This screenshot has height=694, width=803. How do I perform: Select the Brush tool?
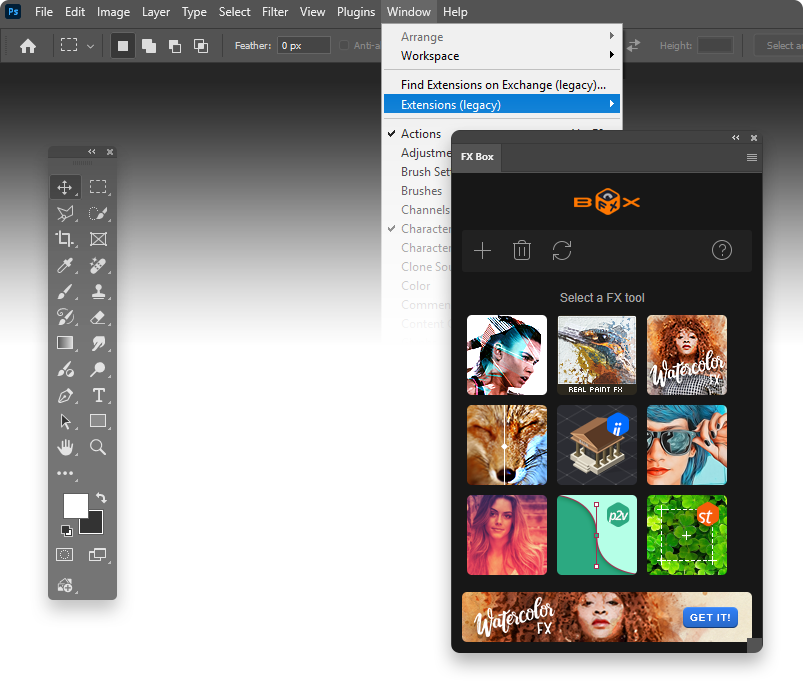coord(64,293)
